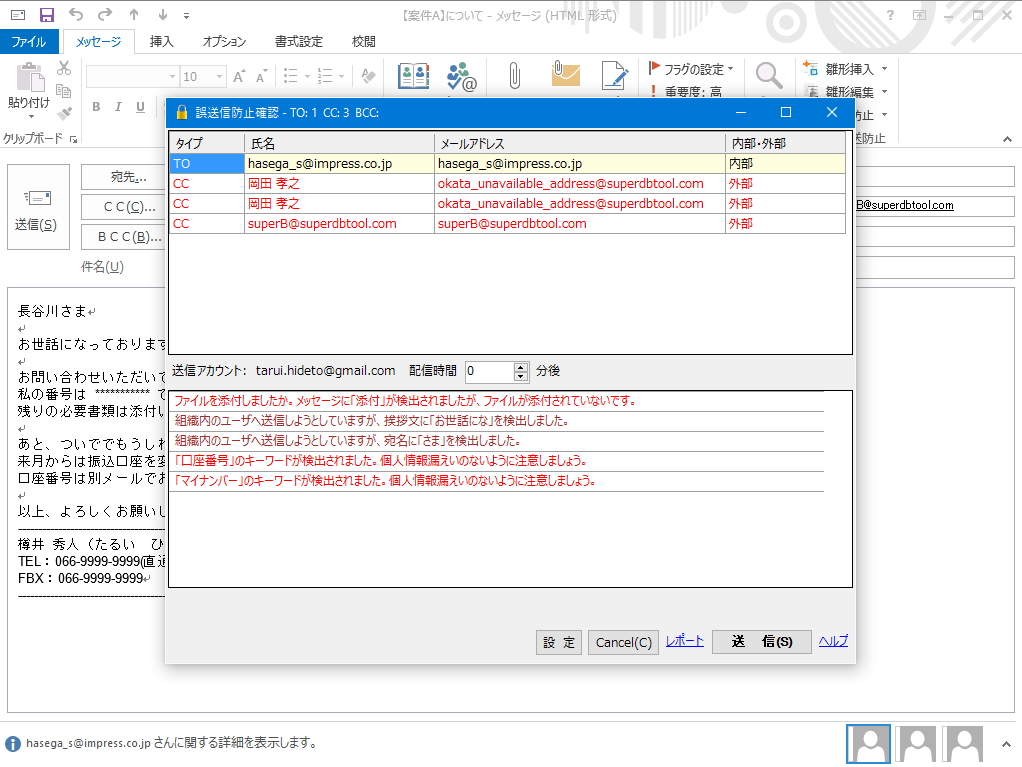Open the 校閲 ribbon tab
Image resolution: width=1022 pixels, height=767 pixels.
[362, 42]
